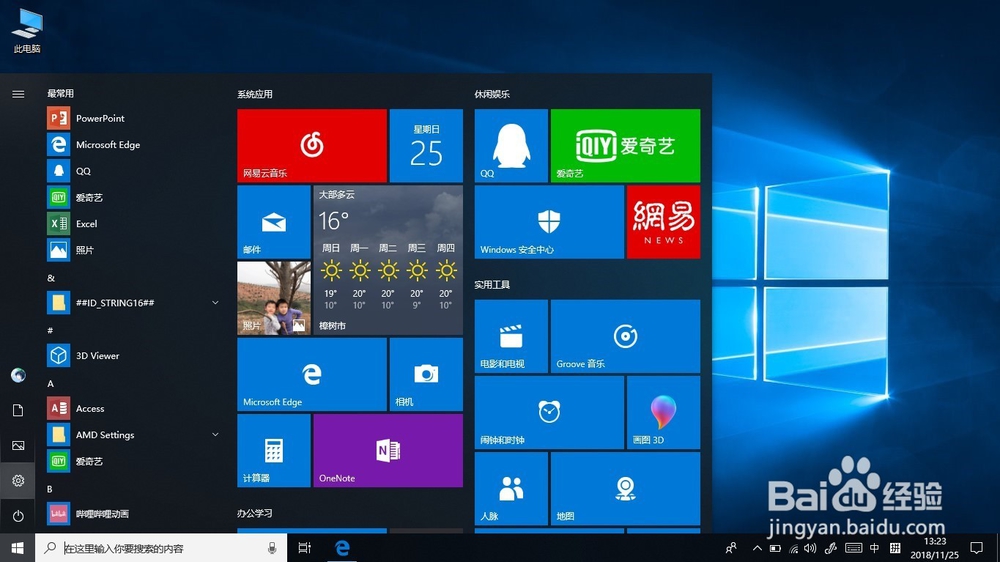This screenshot has height=562, width=1000.
Task: Open the 照片 live tile with children photo
Action: point(274,298)
